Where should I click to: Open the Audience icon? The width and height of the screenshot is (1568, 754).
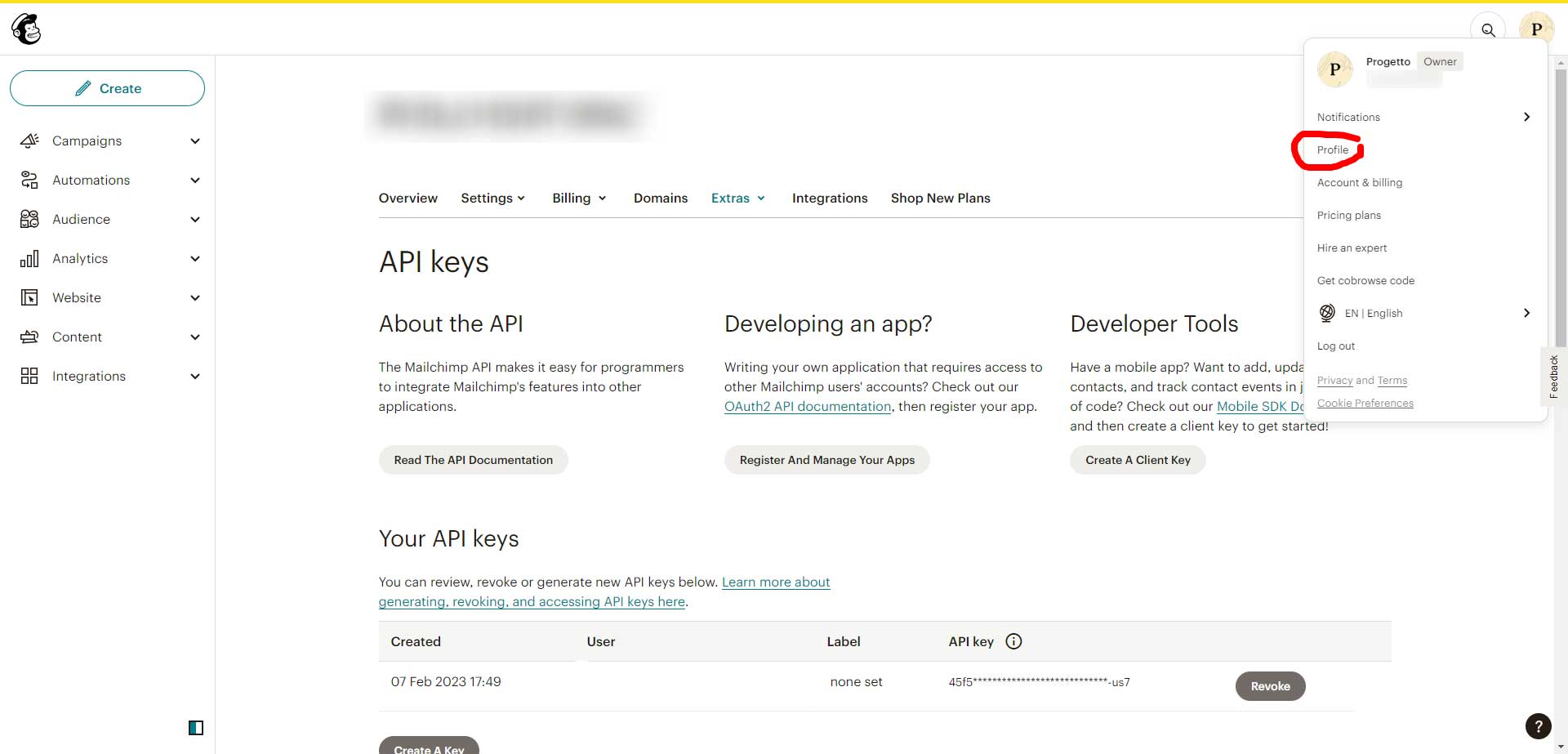tap(29, 219)
